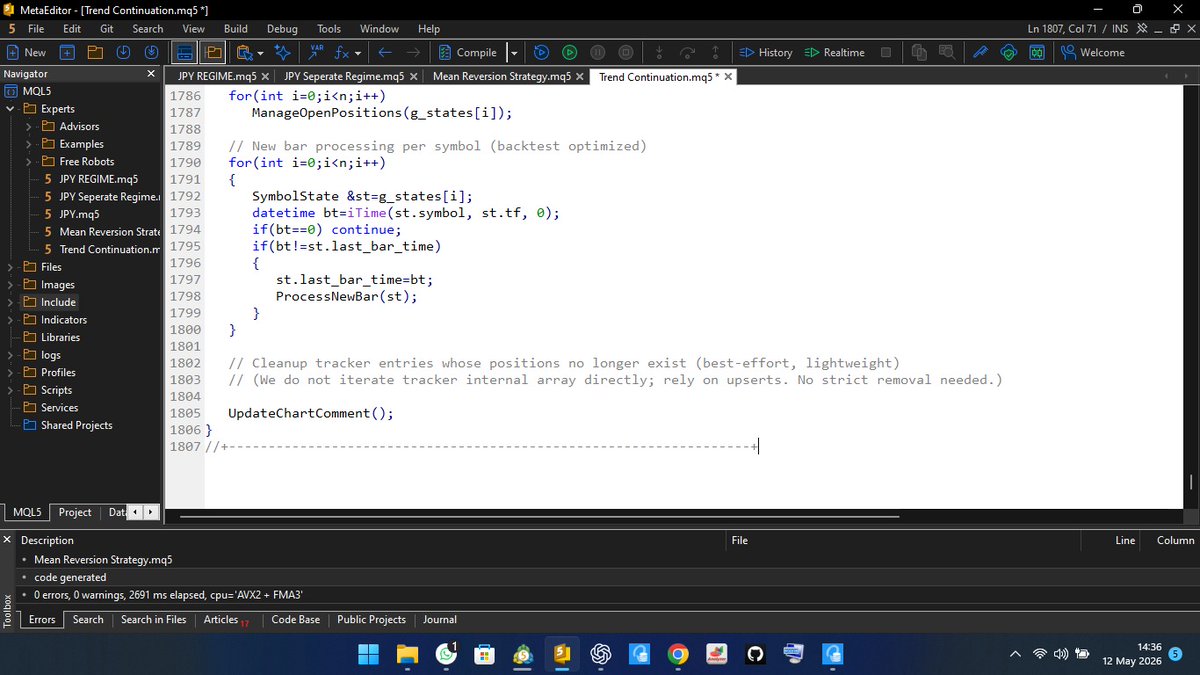Screen dimensions: 1200x675
Task: Click the step out debug icon
Action: tap(715, 52)
